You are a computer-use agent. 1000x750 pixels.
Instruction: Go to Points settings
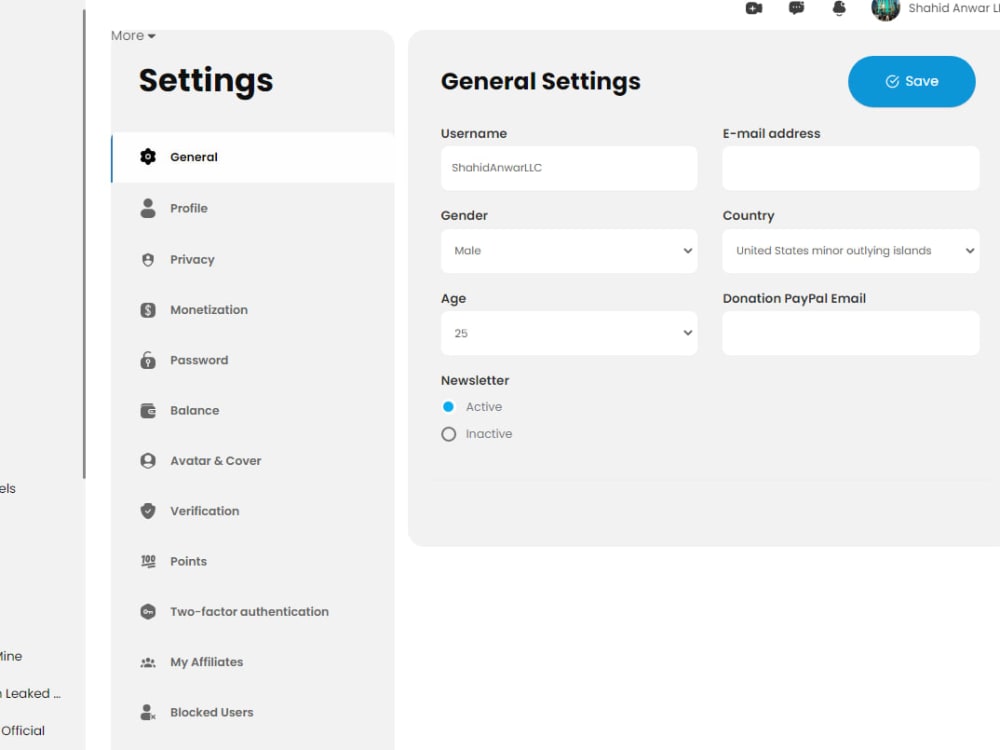[x=253, y=562]
